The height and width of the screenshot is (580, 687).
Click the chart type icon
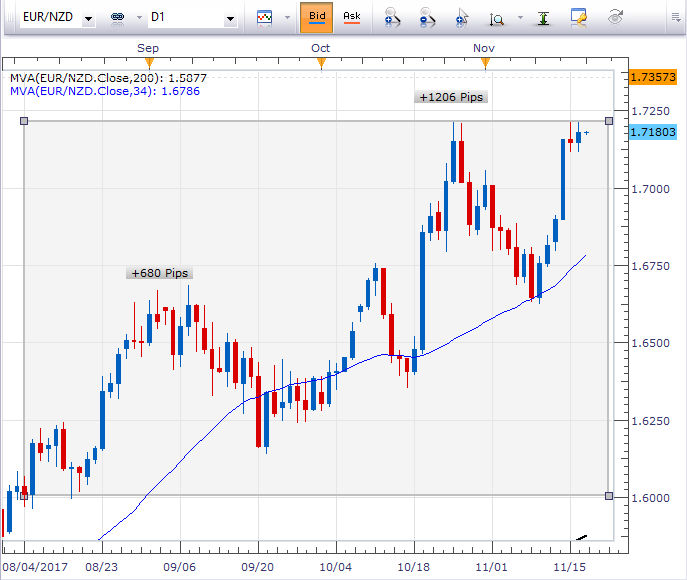[x=264, y=18]
